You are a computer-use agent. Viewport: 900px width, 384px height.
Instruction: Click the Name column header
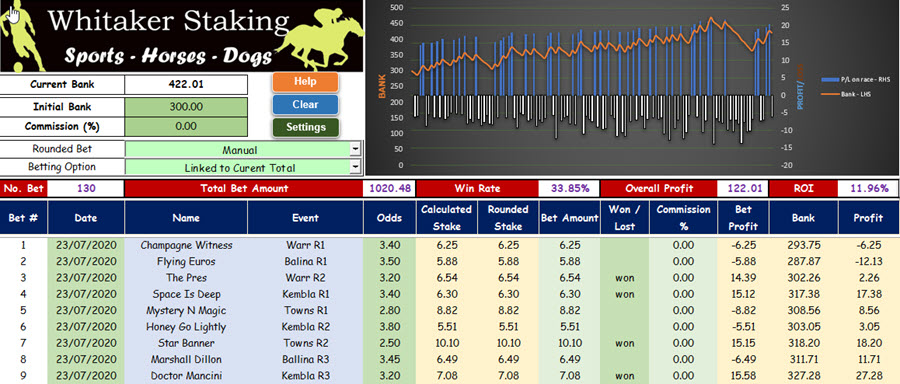186,218
